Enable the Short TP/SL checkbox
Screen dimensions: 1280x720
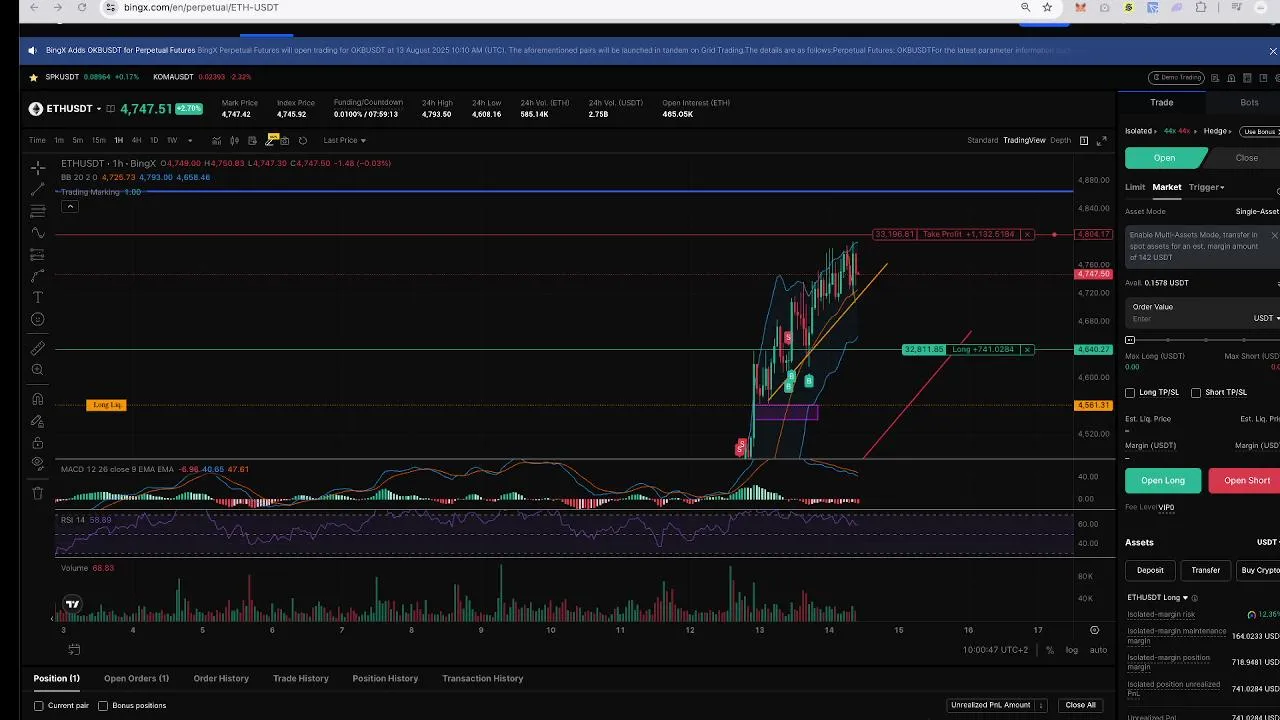(1196, 393)
